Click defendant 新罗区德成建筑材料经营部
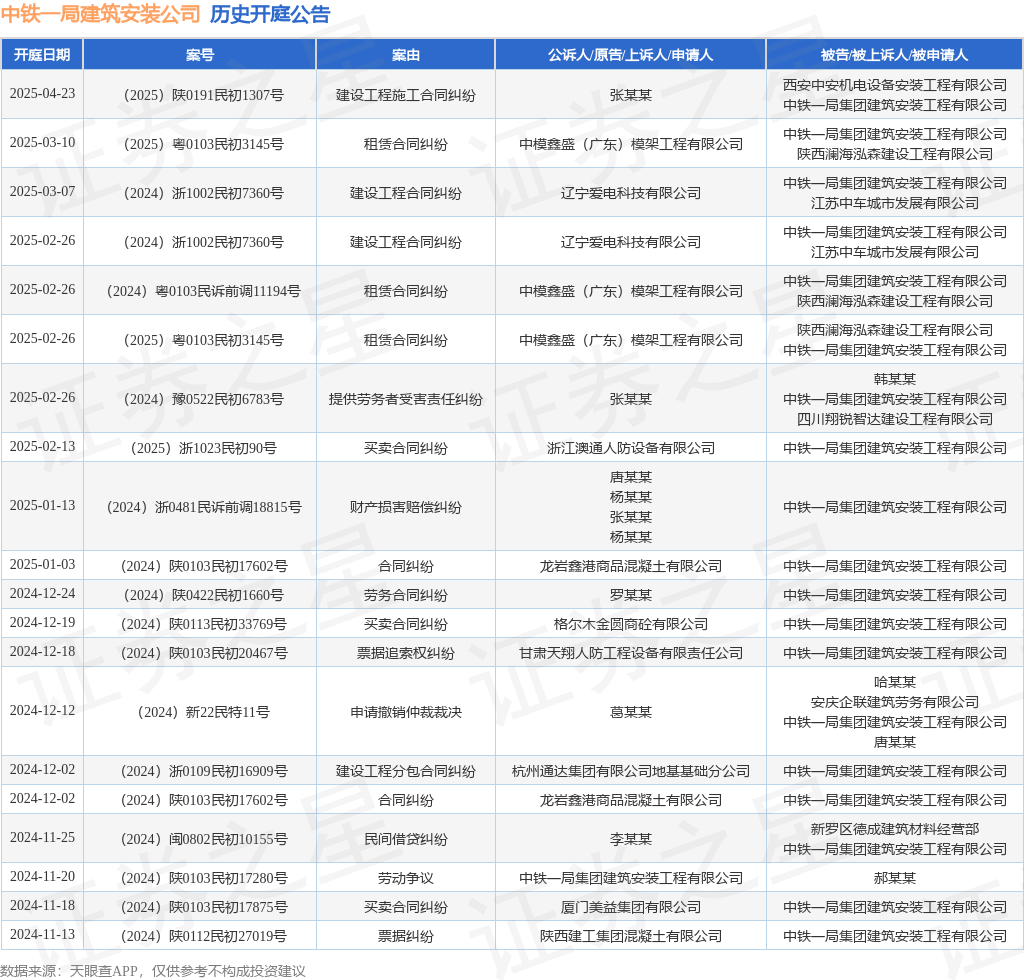Screen dimensions: 1024x980 [895, 829]
